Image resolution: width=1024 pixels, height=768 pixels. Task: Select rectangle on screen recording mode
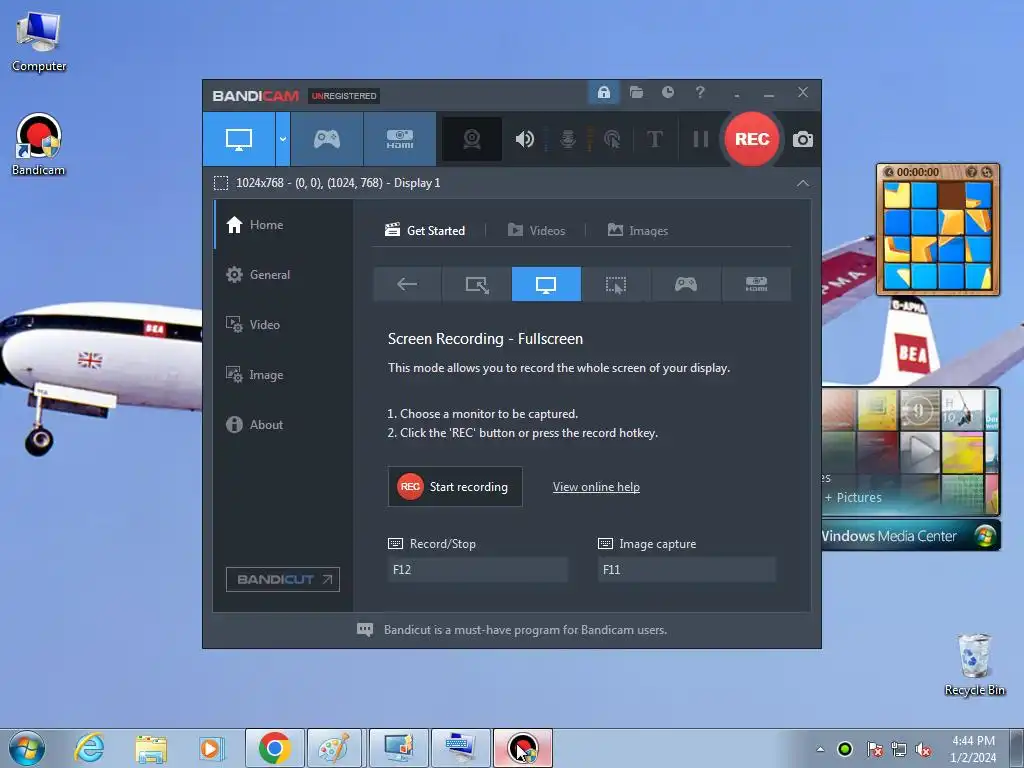tap(477, 284)
